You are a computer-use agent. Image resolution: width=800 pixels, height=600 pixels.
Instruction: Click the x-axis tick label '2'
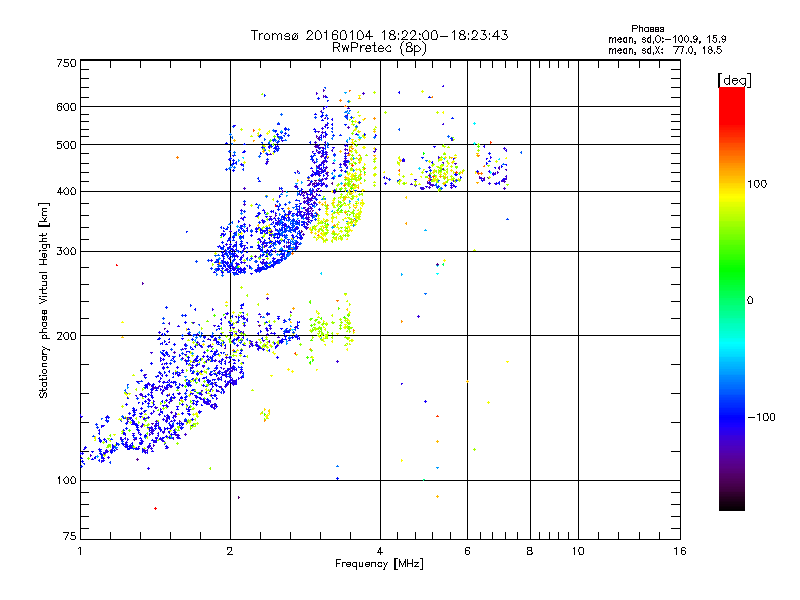(230, 551)
